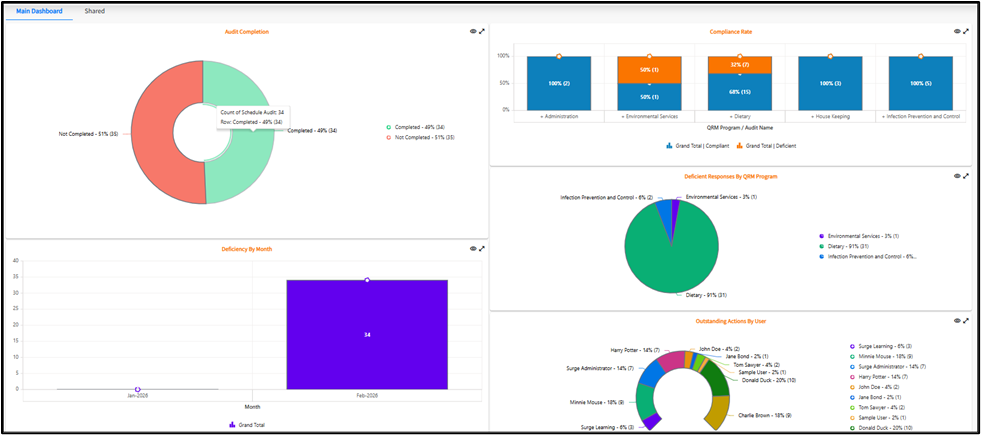Click the purple Feb-2026 deficiency bar

367,335
